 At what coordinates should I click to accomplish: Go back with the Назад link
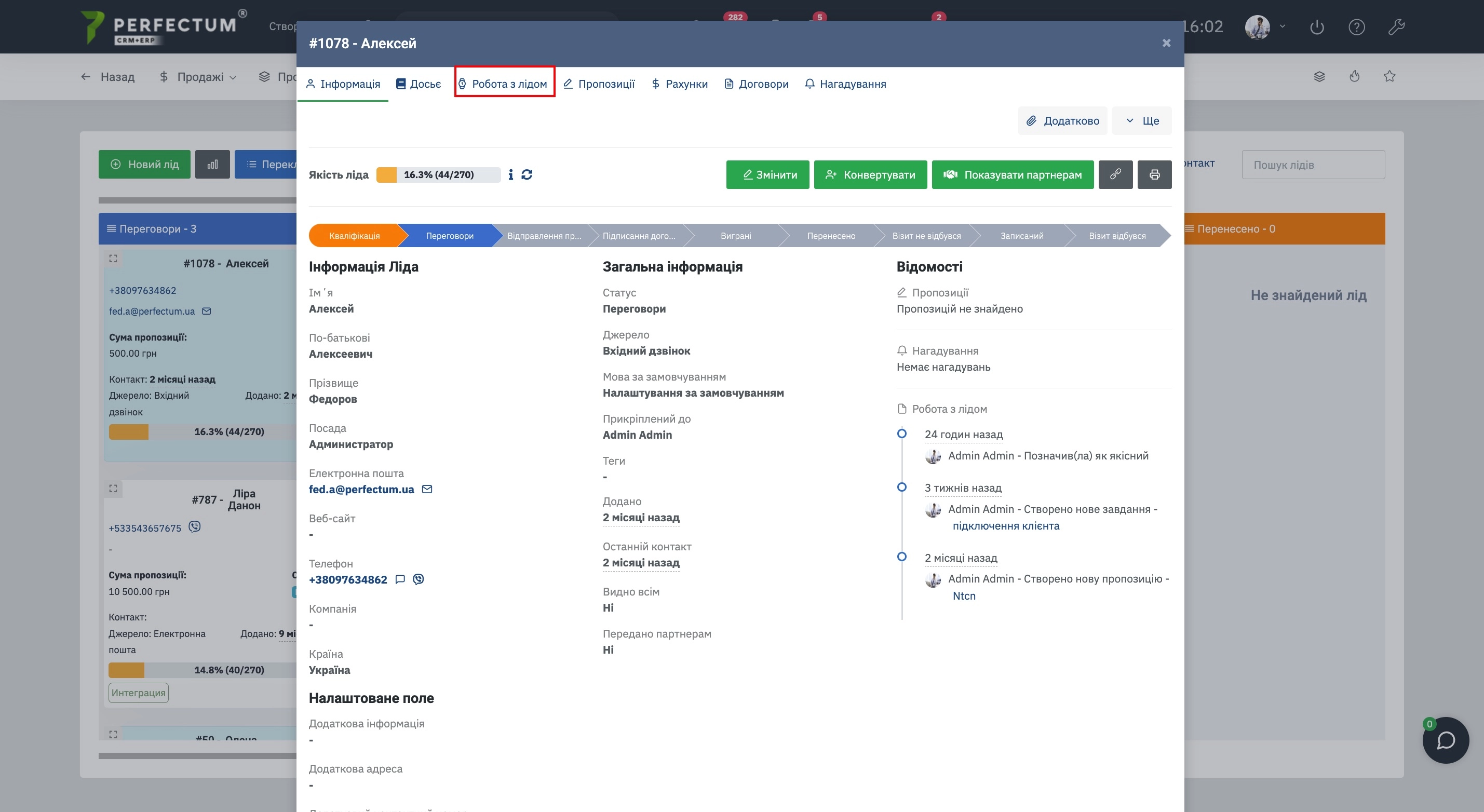(x=107, y=77)
